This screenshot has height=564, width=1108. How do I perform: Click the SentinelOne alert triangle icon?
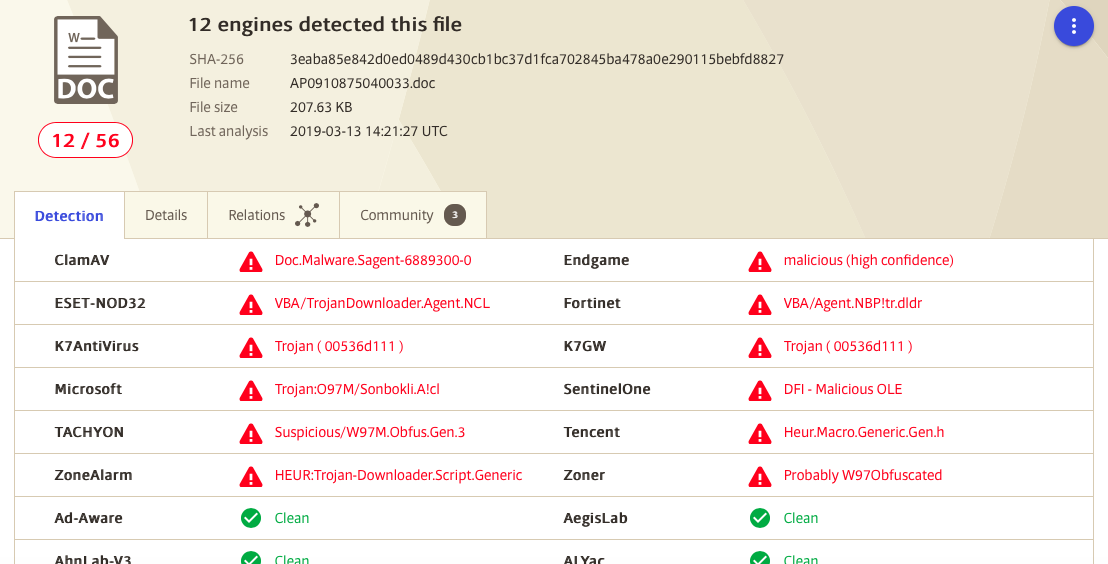[x=760, y=391]
